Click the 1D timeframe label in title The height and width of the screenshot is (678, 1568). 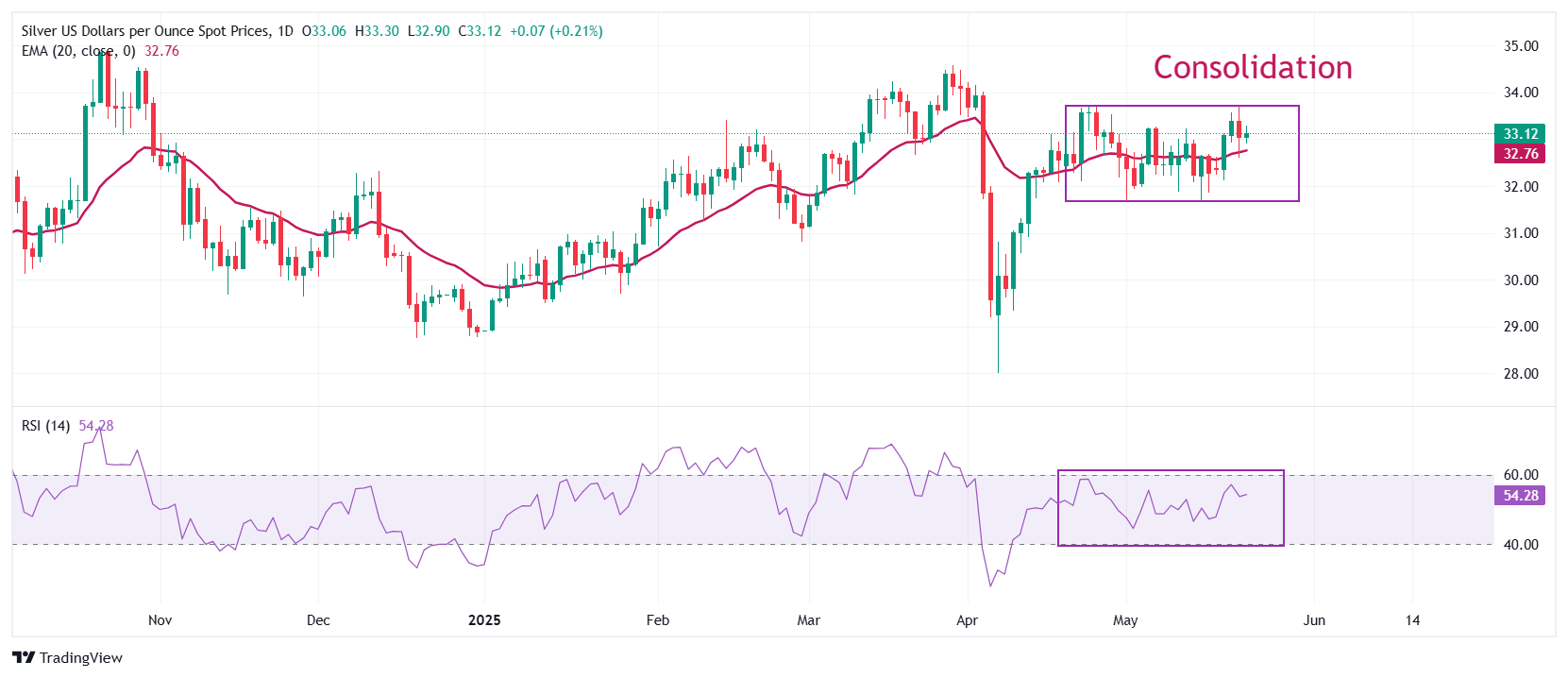pyautogui.click(x=284, y=31)
